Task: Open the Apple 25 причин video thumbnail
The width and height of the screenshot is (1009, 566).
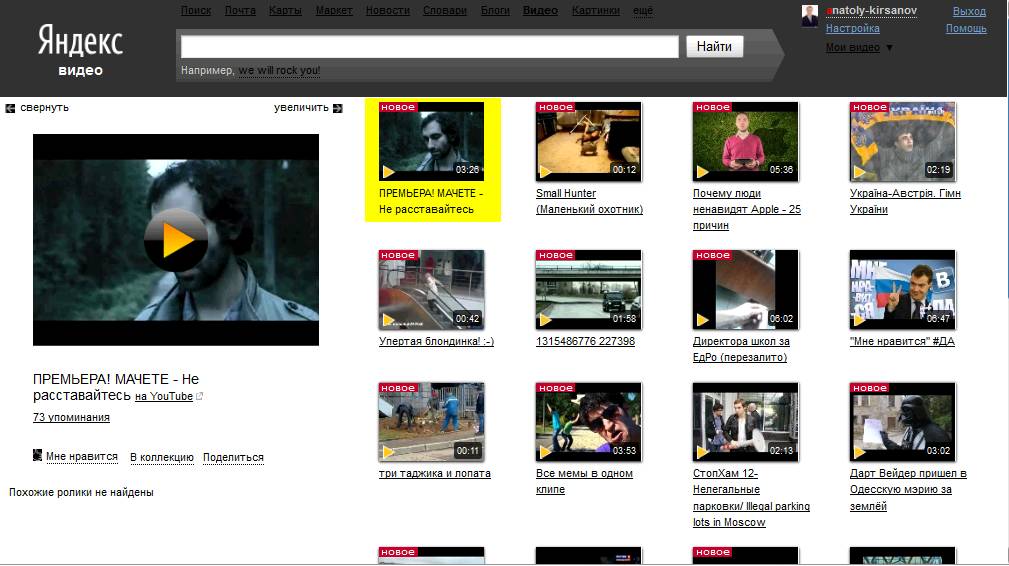Action: [x=745, y=141]
